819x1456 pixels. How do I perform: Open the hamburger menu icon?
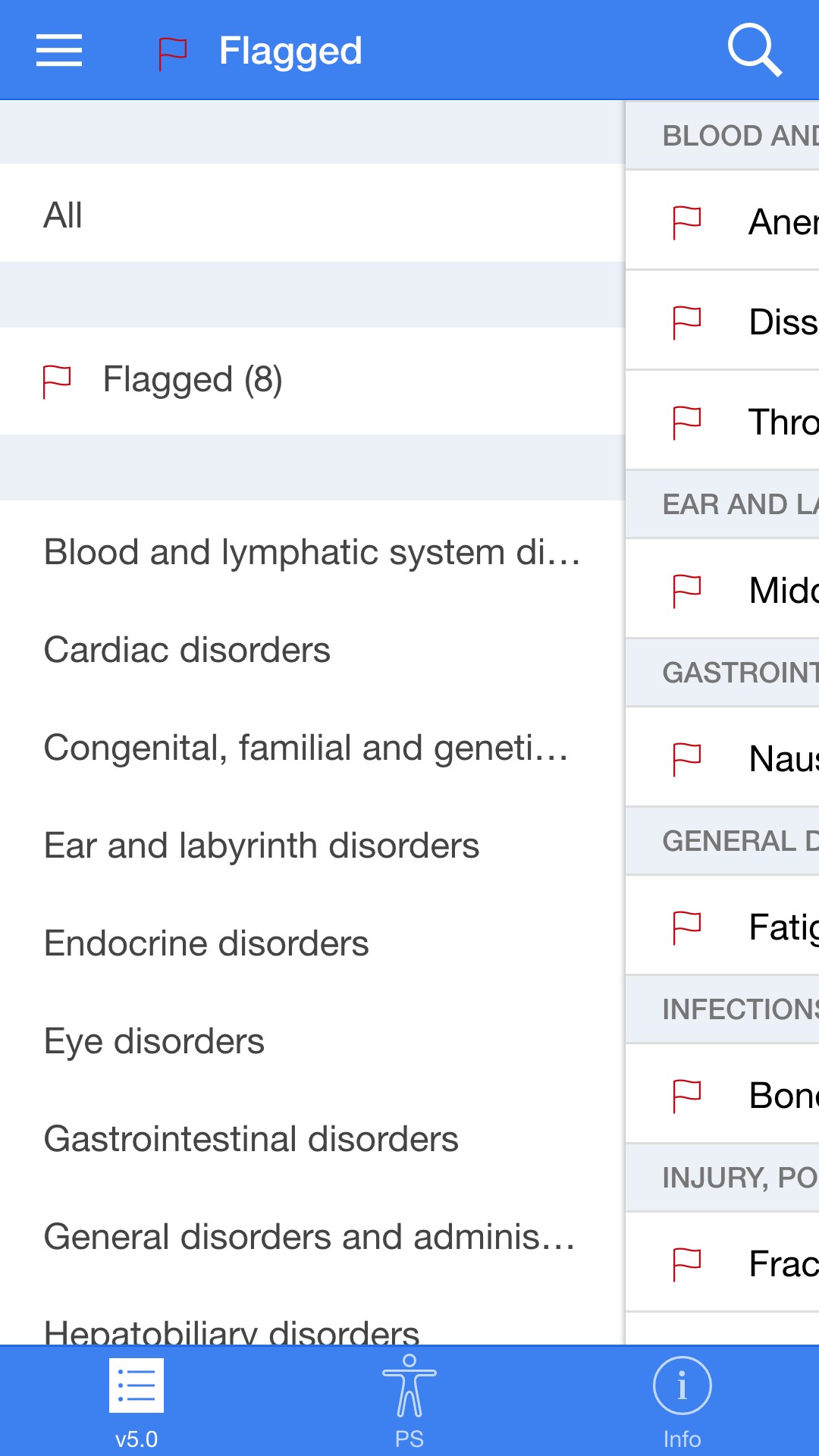[x=59, y=50]
